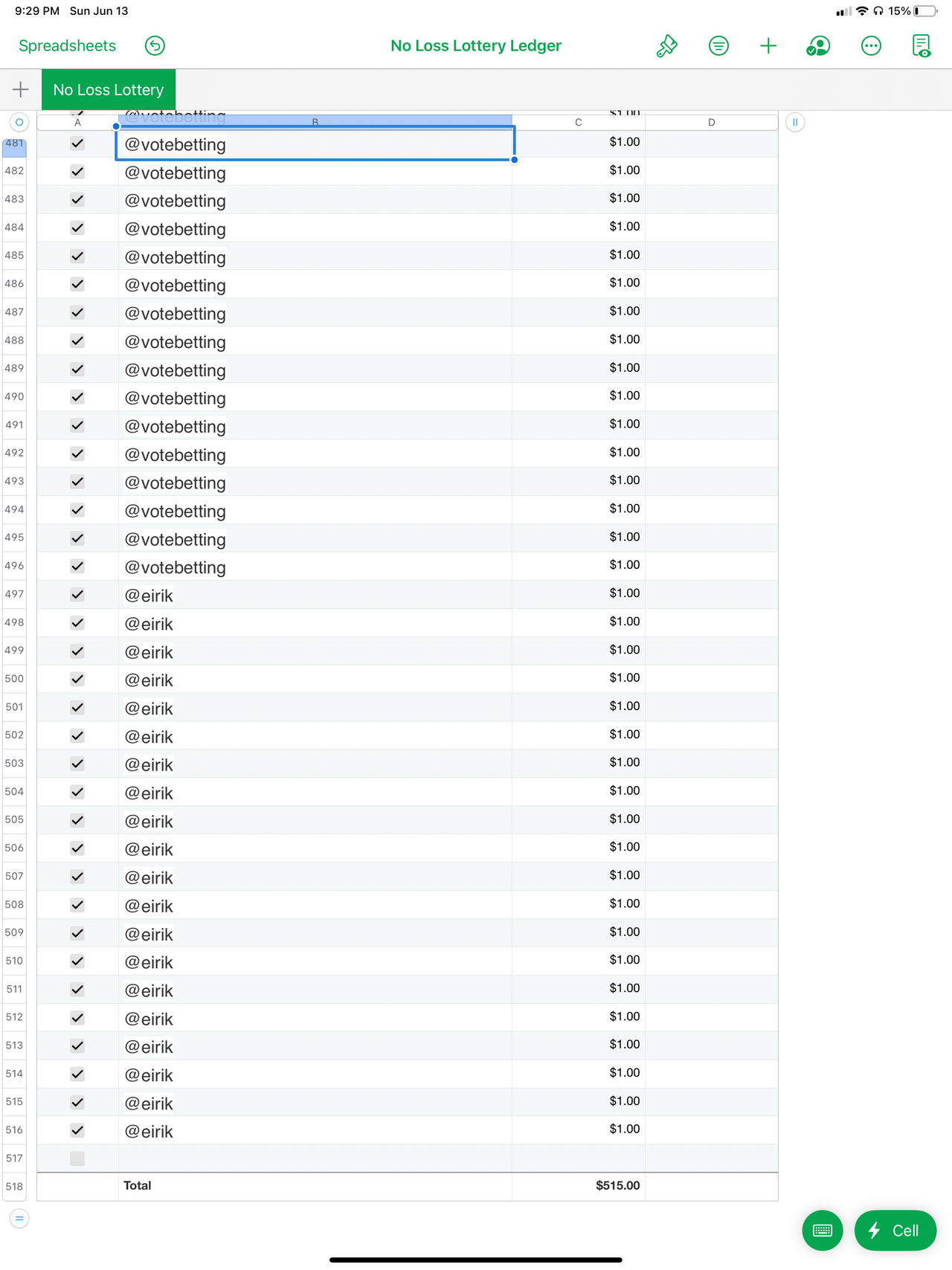
Task: Tap the undo arrow icon
Action: click(x=155, y=46)
